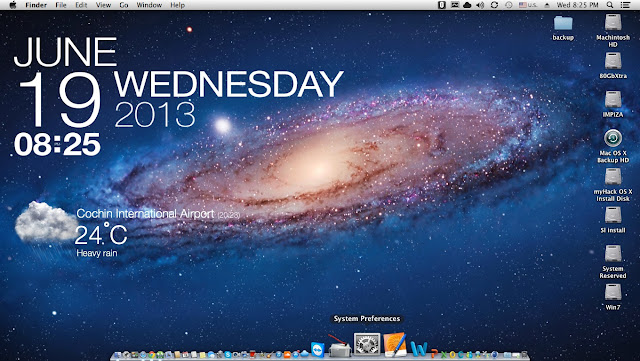Open TeamViewer in the dock
640x361 pixels.
(318, 350)
